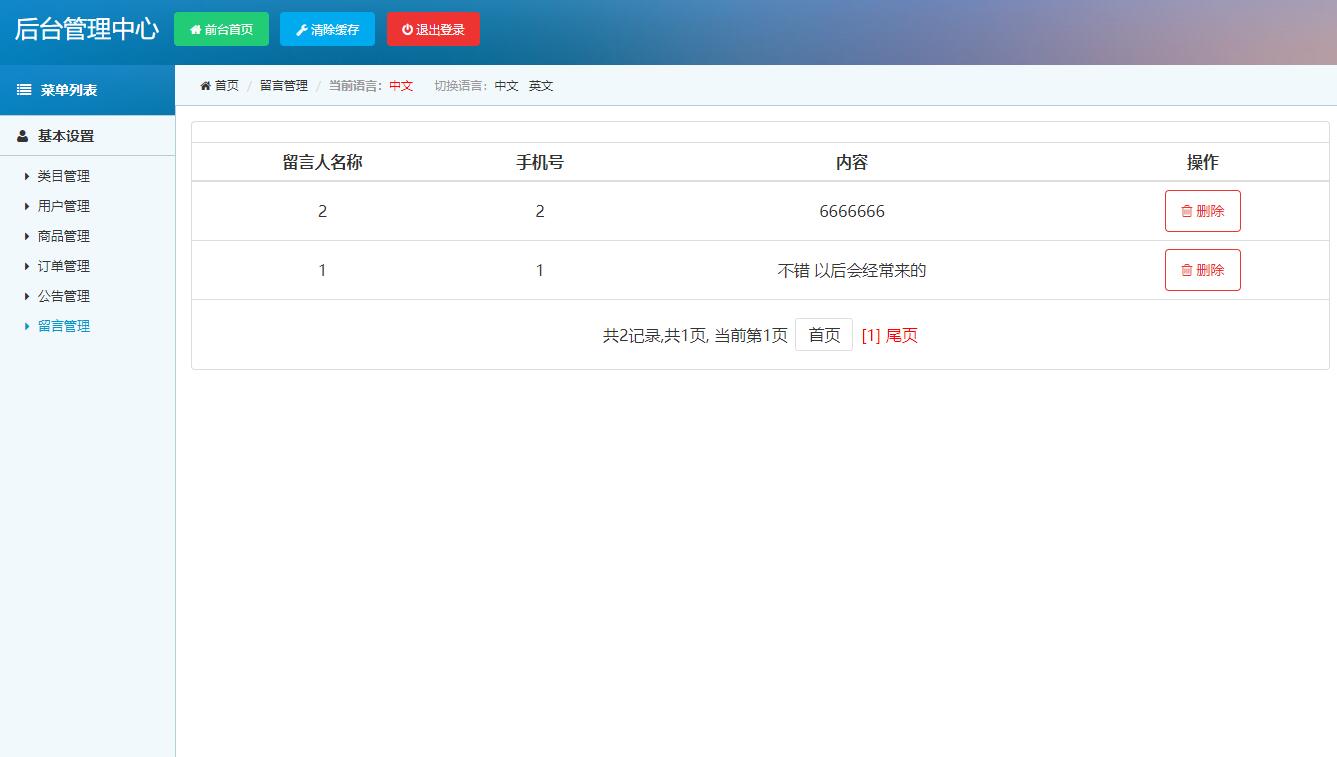Viewport: 1337px width, 757px height.
Task: Click 中文 next to 当前语言
Action: coord(401,85)
